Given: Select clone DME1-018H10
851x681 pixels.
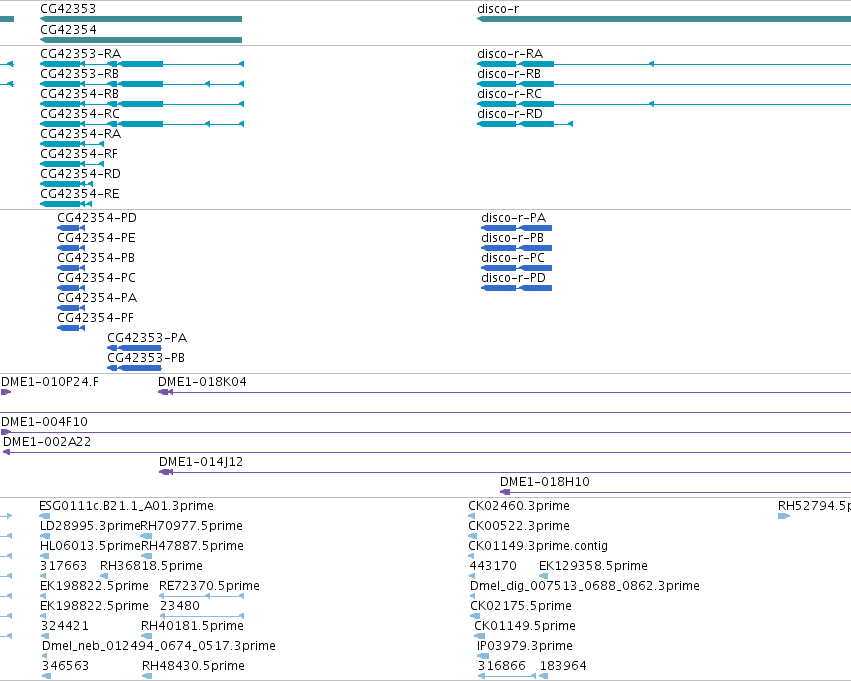Looking at the screenshot, I should tap(675, 492).
